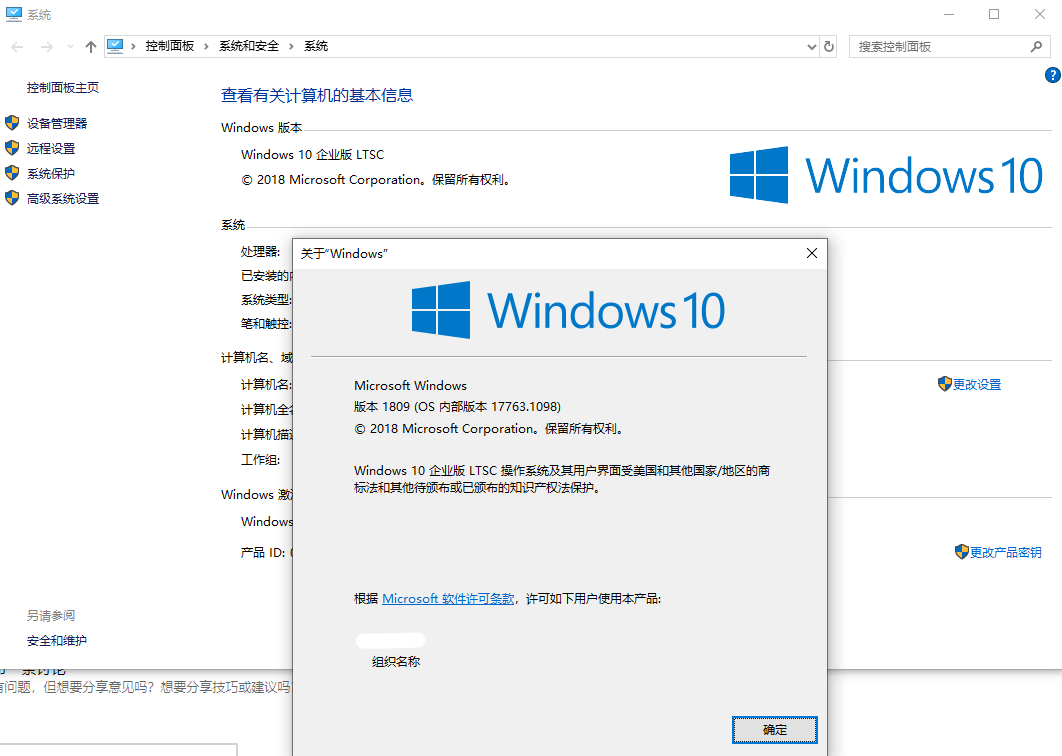Refresh the control panel view
The height and width of the screenshot is (756, 1062).
pyautogui.click(x=828, y=47)
